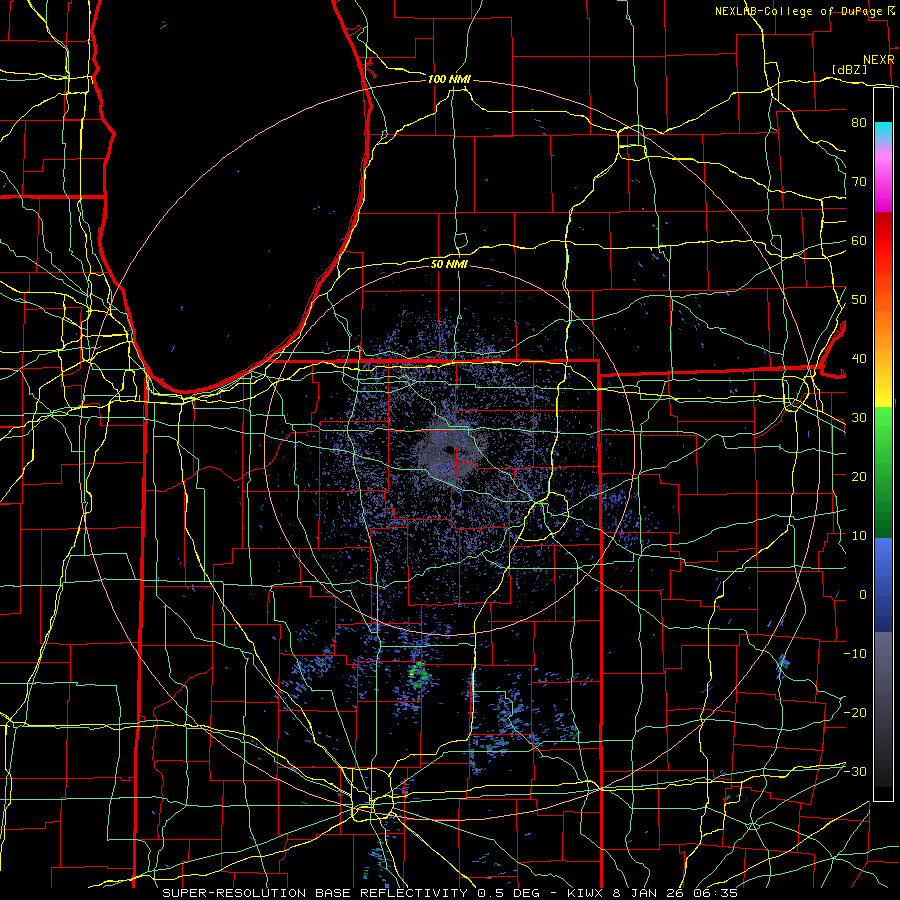The image size is (900, 900).
Task: Click the 100 NMI range ring label
Action: point(449,79)
